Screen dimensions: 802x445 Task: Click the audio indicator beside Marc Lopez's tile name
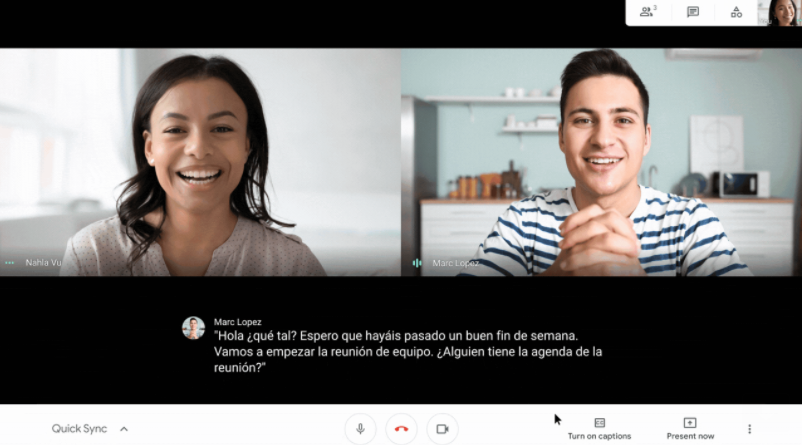(417, 263)
